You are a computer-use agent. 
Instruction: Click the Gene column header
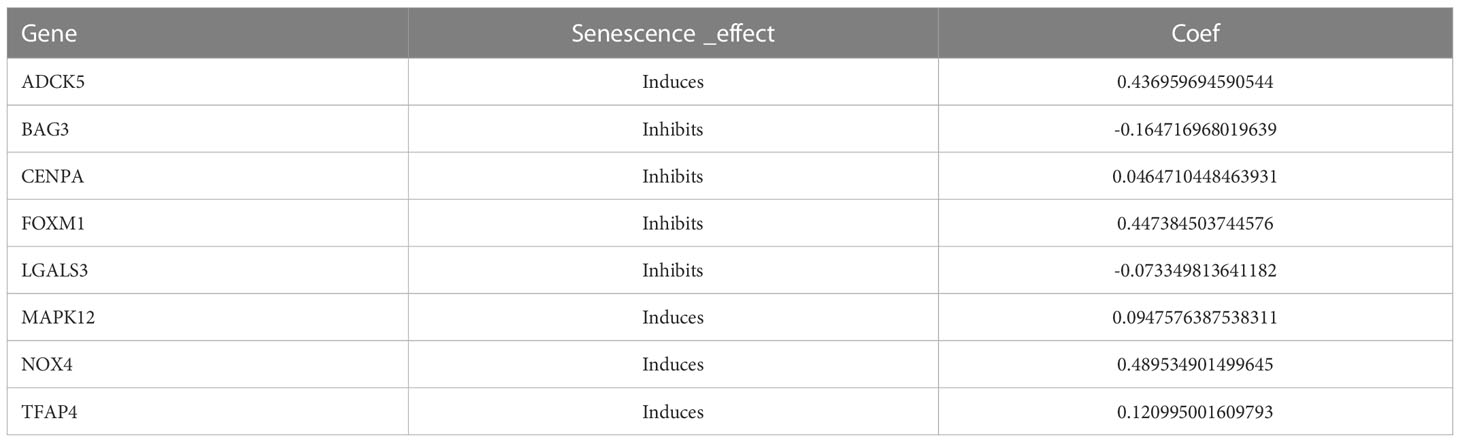(50, 33)
